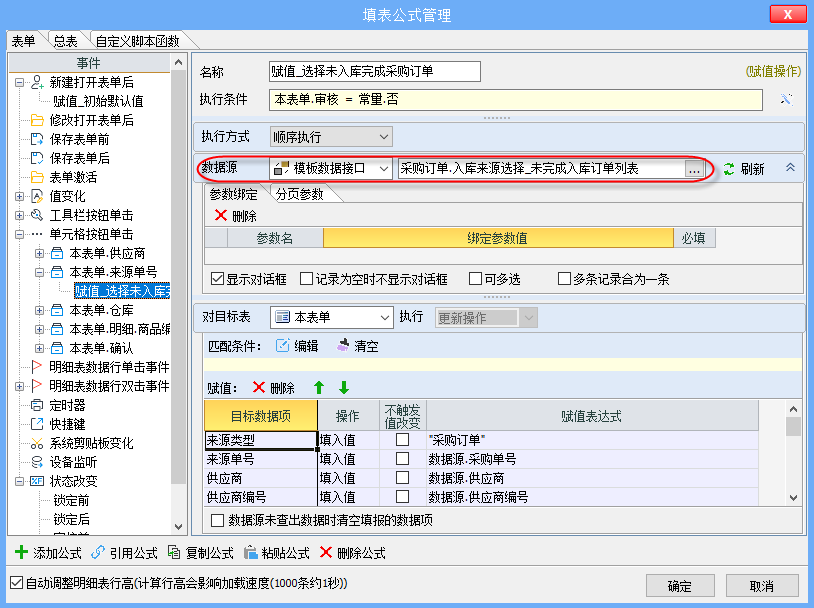Toggle 不触发值改变 checkbox for 供应商 row
Viewport: 814px width, 608px height.
click(402, 478)
